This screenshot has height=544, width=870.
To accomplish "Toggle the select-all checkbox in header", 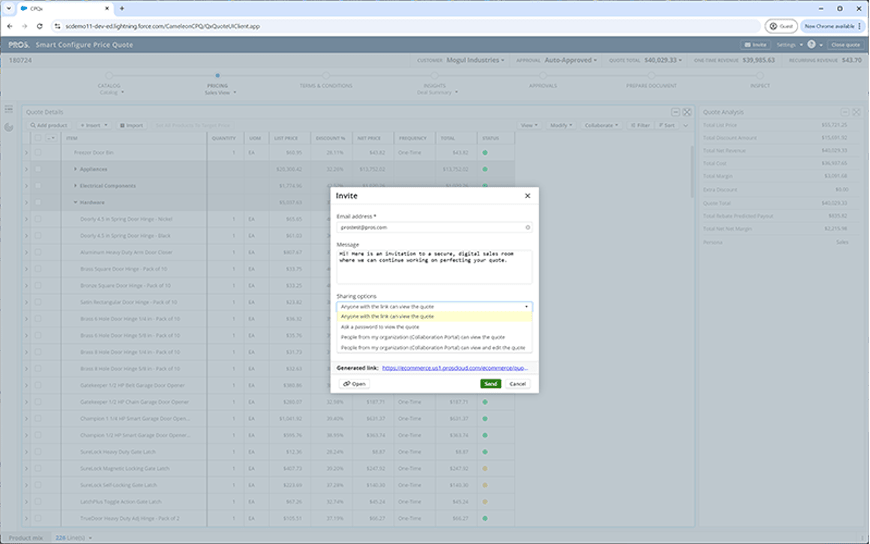I will coord(38,138).
